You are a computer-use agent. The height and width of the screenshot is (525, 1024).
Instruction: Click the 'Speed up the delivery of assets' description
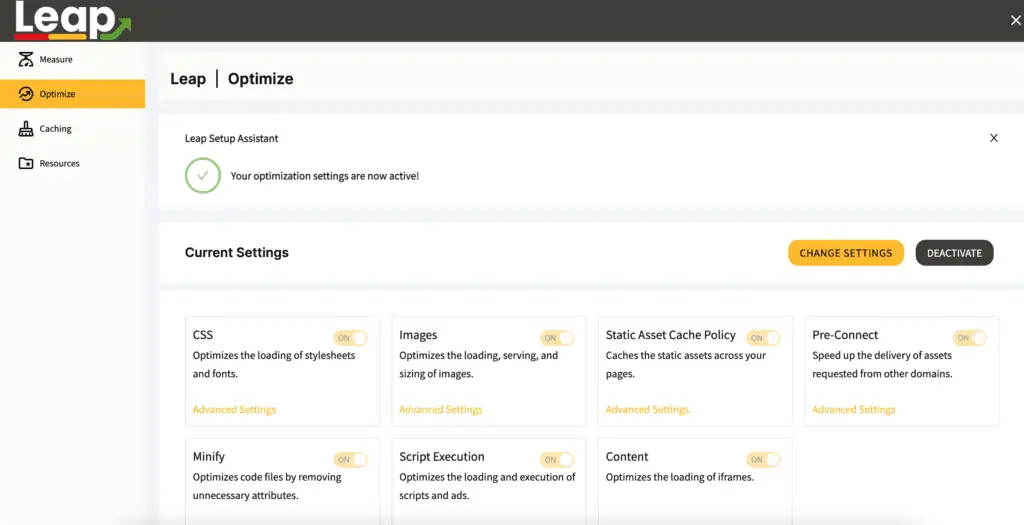[882, 365]
